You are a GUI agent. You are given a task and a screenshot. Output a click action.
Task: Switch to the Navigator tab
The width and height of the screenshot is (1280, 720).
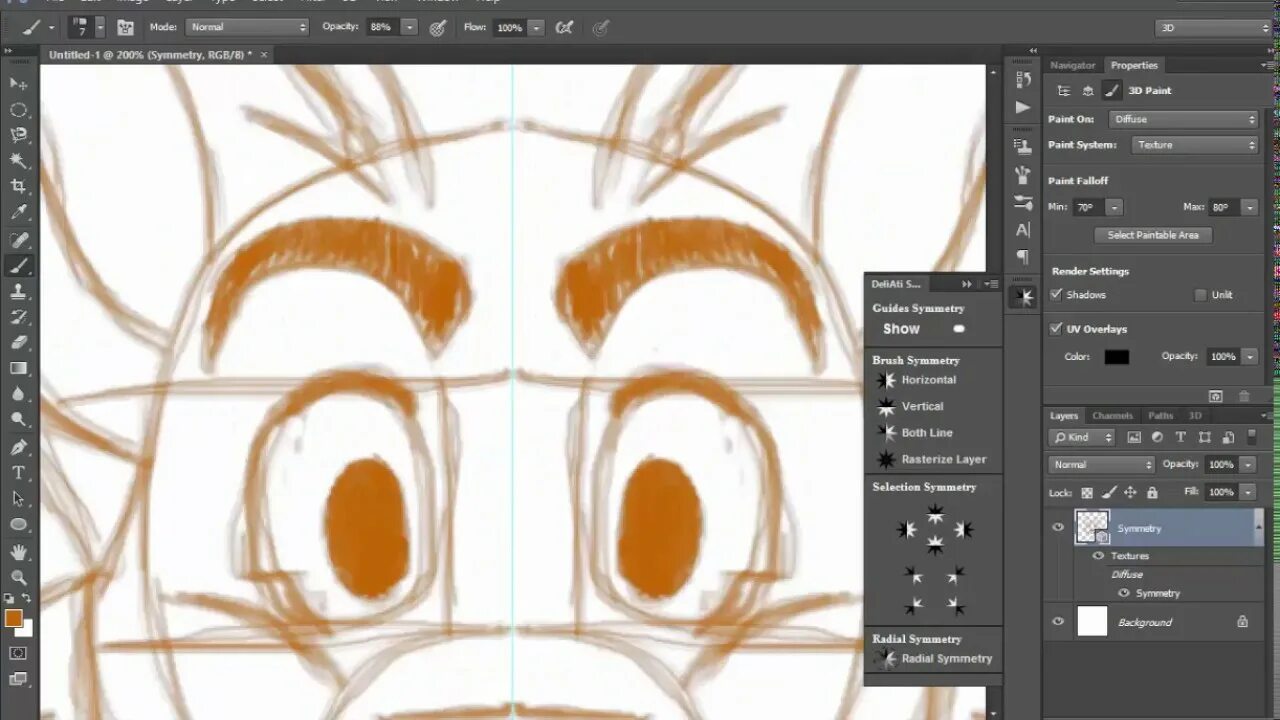coord(1073,65)
